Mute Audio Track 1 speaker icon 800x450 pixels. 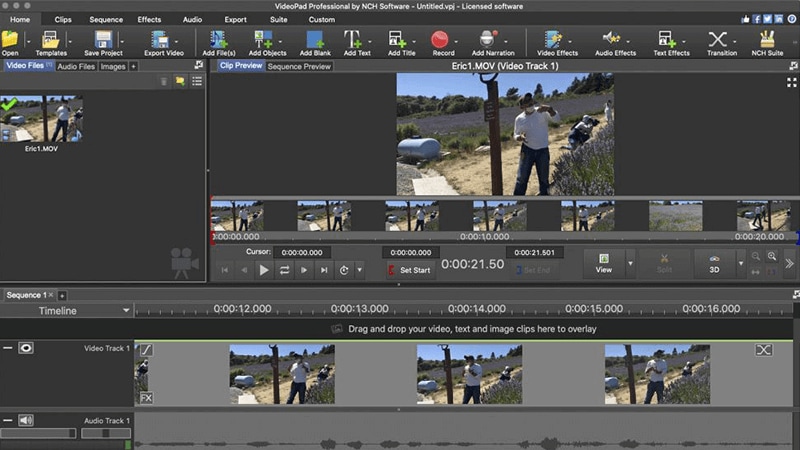(x=26, y=421)
